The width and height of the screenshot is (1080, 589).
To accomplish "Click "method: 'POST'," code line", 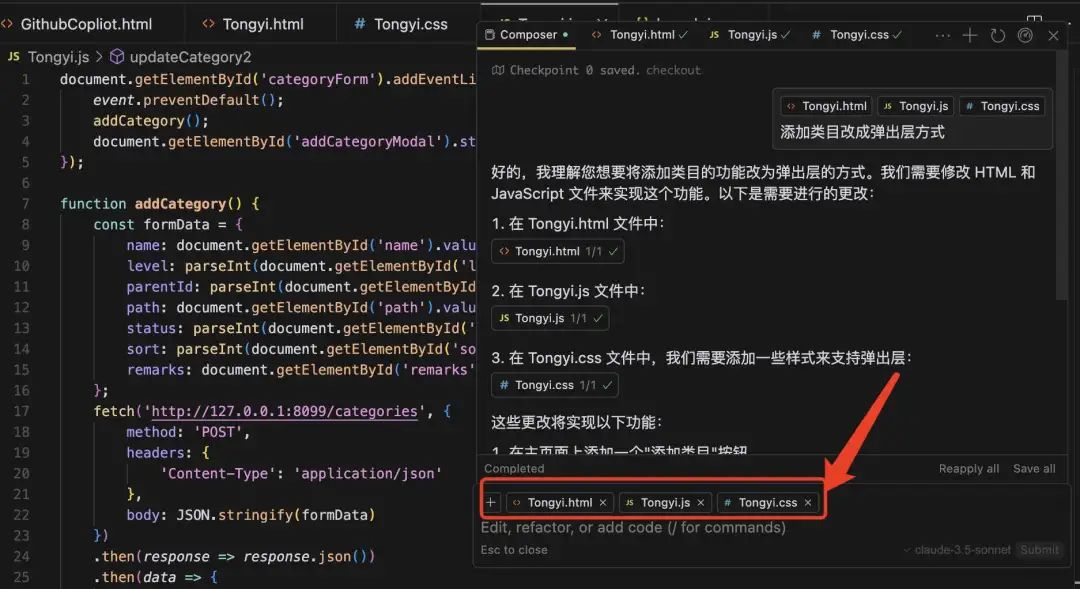I will (188, 432).
